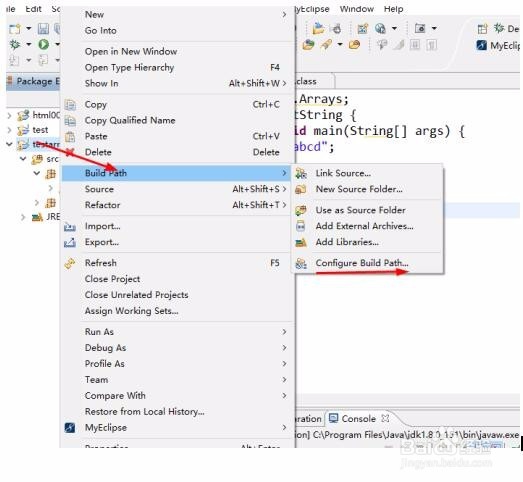This screenshot has height=482, width=523.
Task: Click the Import icon in the context menu
Action: 70,226
